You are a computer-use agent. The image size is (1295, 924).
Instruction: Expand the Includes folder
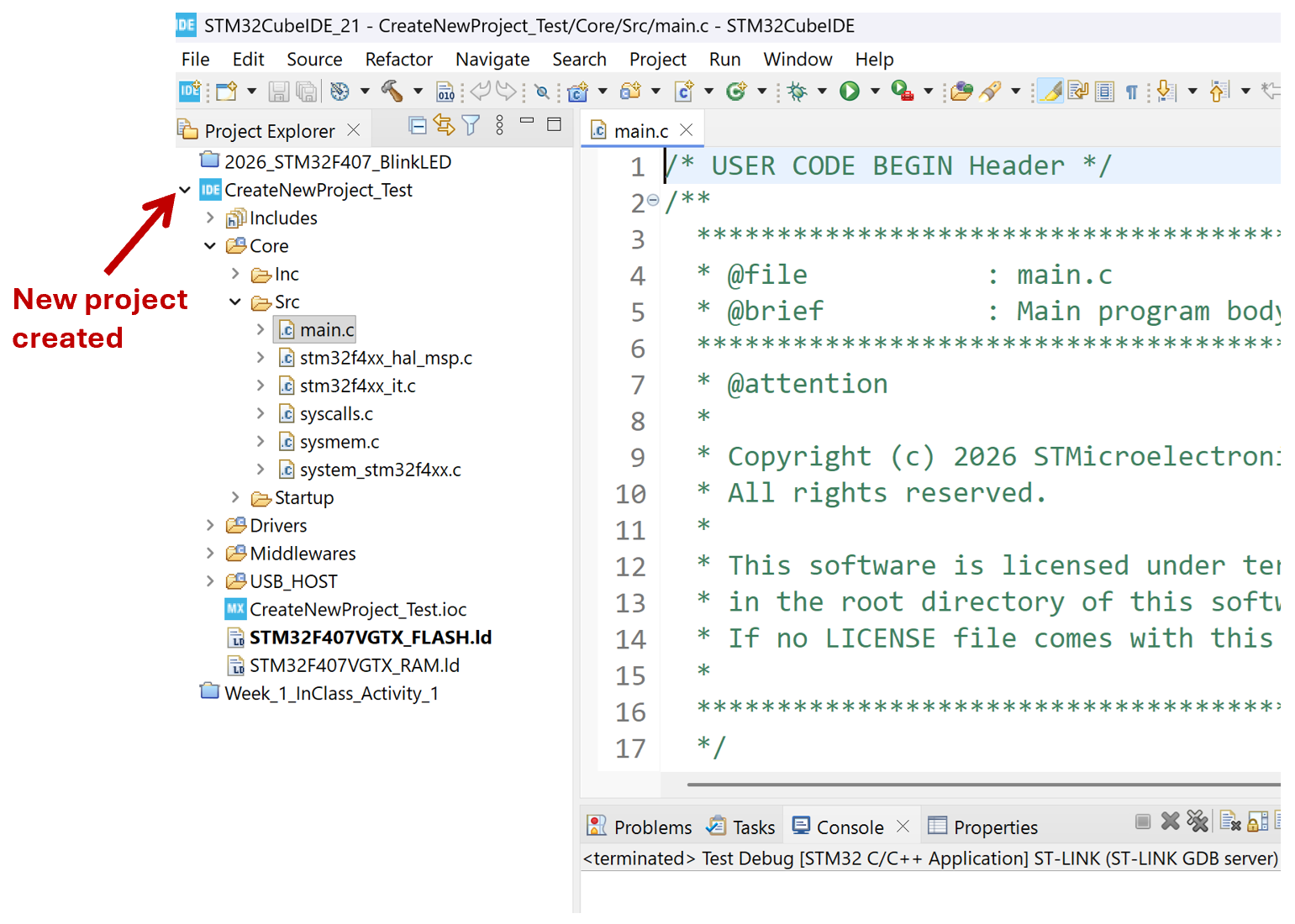(x=210, y=218)
